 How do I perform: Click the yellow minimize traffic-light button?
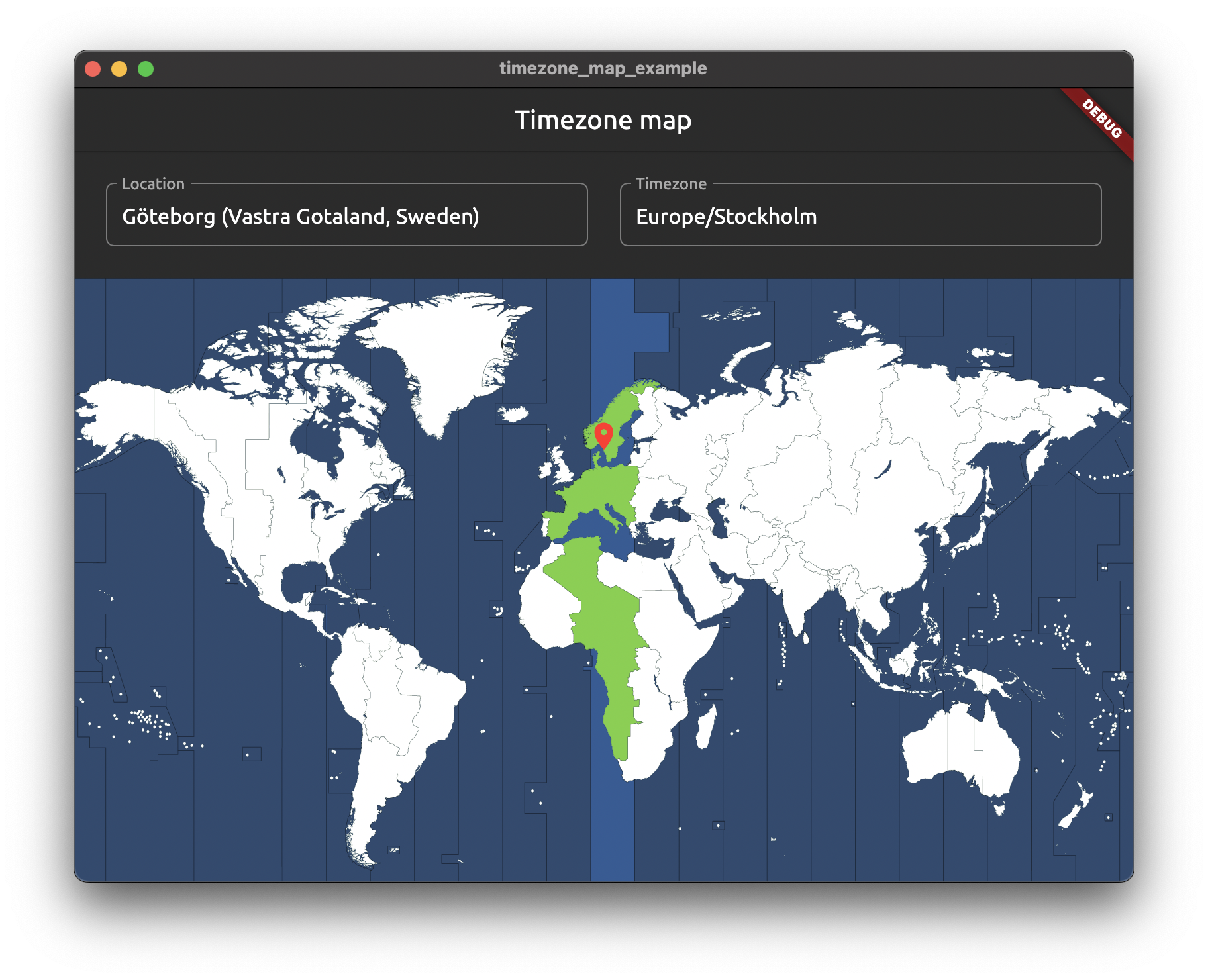(119, 68)
